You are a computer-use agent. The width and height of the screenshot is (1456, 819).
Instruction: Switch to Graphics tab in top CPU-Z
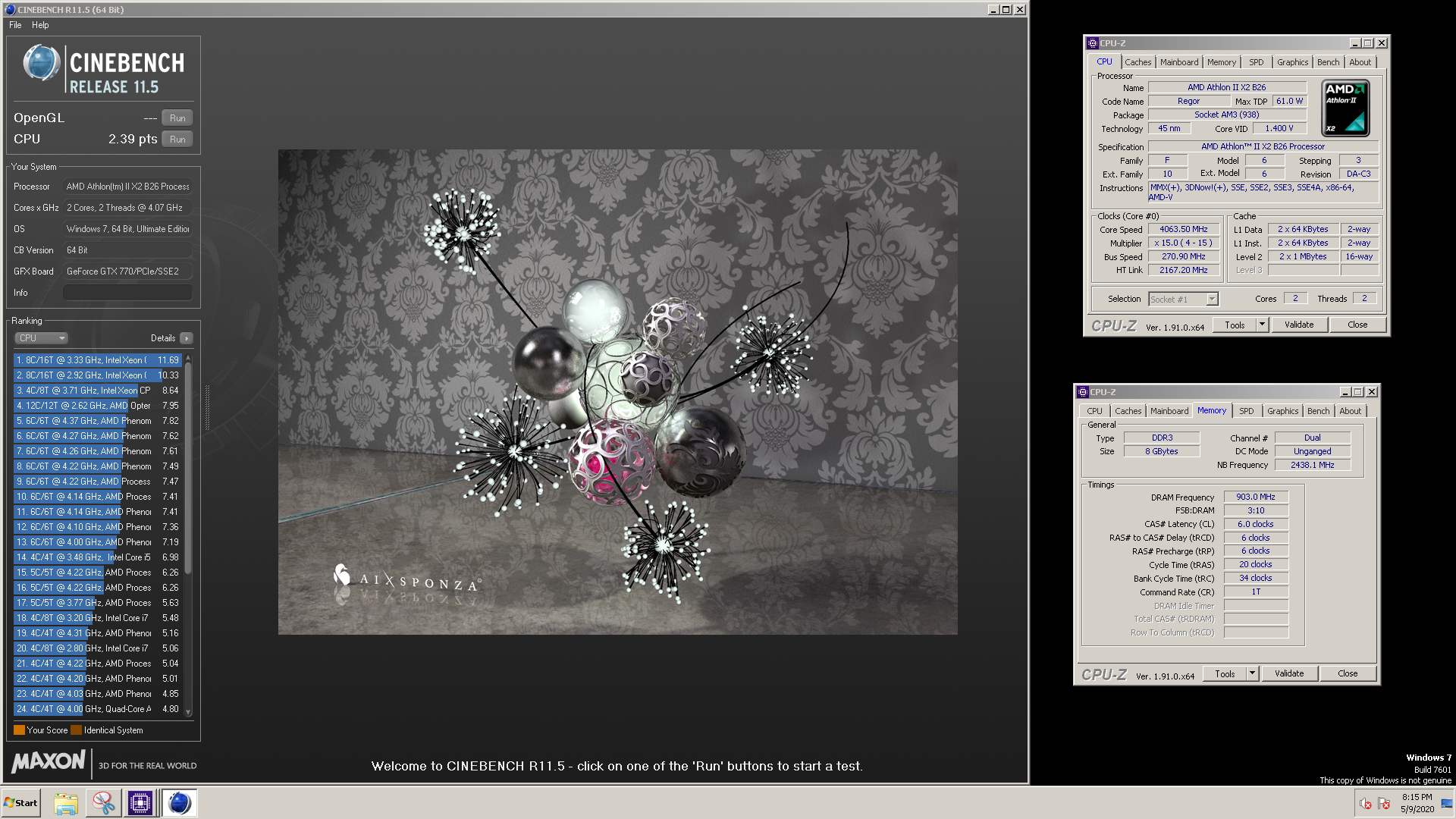pos(1292,62)
